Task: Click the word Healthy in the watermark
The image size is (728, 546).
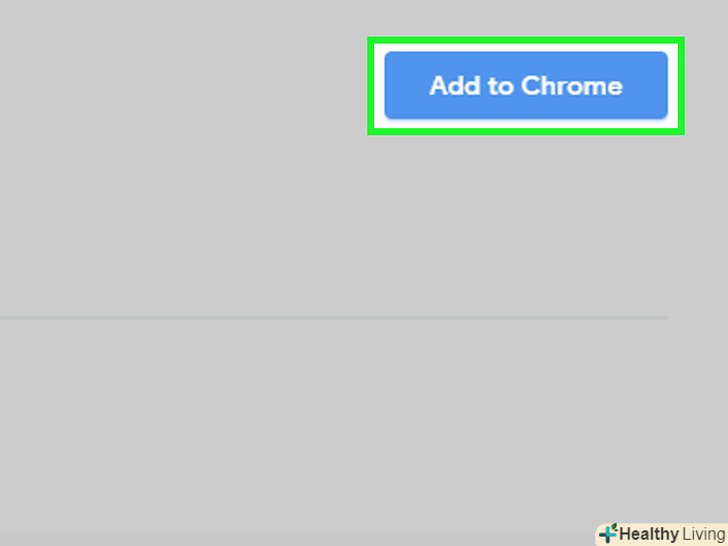Action: (x=649, y=534)
